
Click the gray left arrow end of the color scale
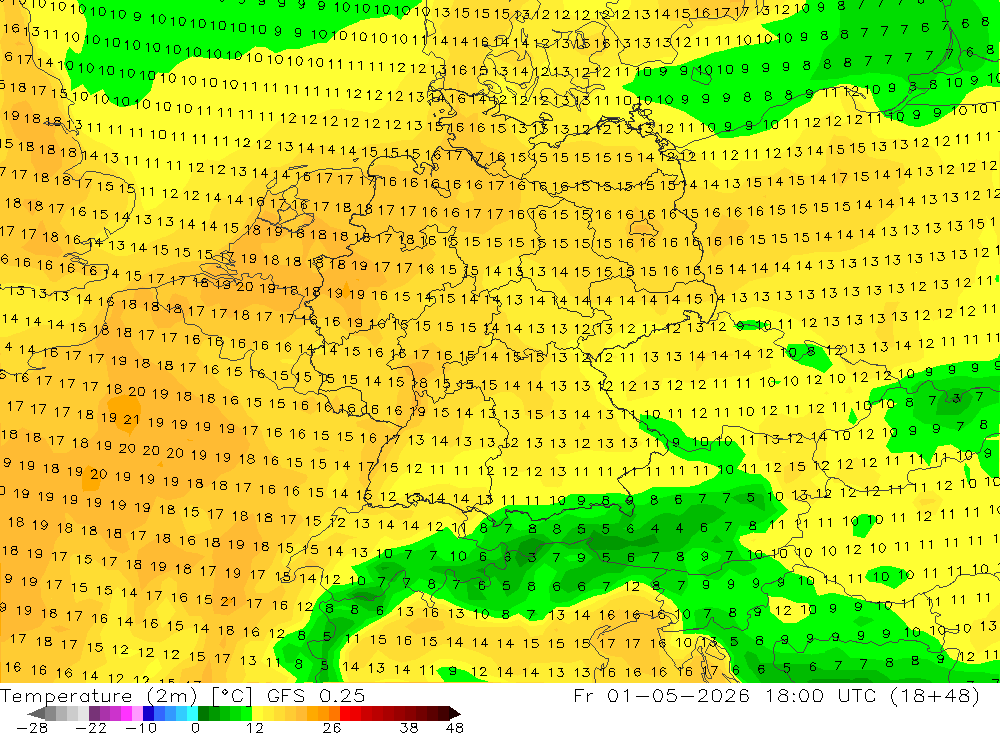[x=36, y=714]
